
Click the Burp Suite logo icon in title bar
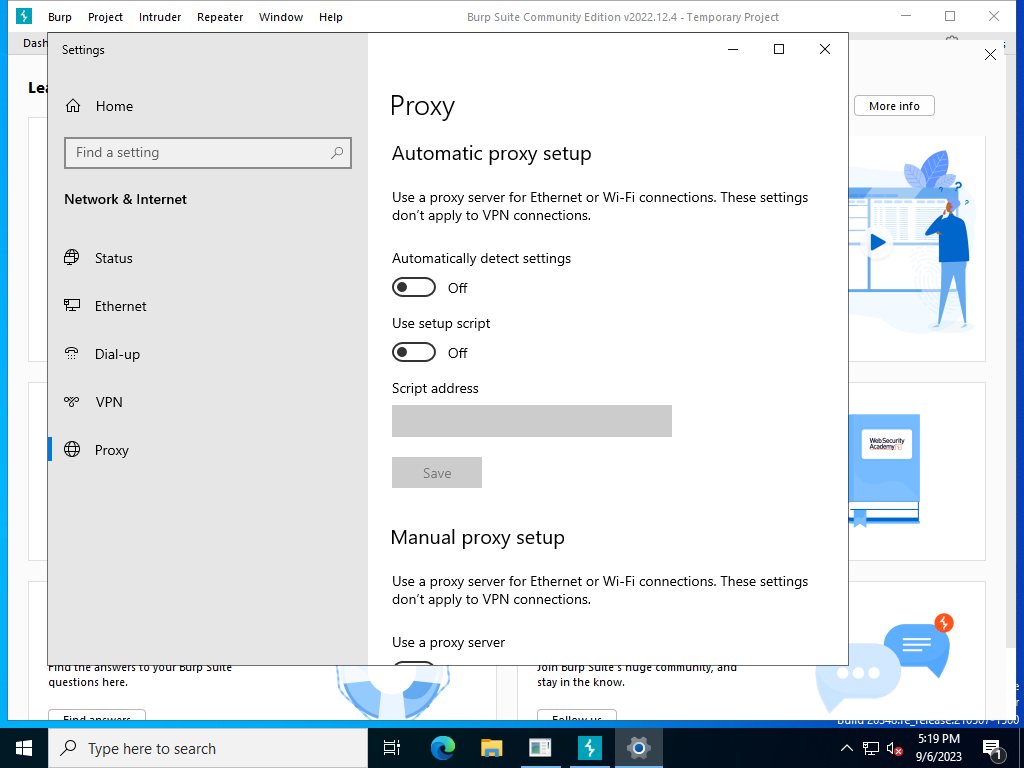(x=24, y=16)
